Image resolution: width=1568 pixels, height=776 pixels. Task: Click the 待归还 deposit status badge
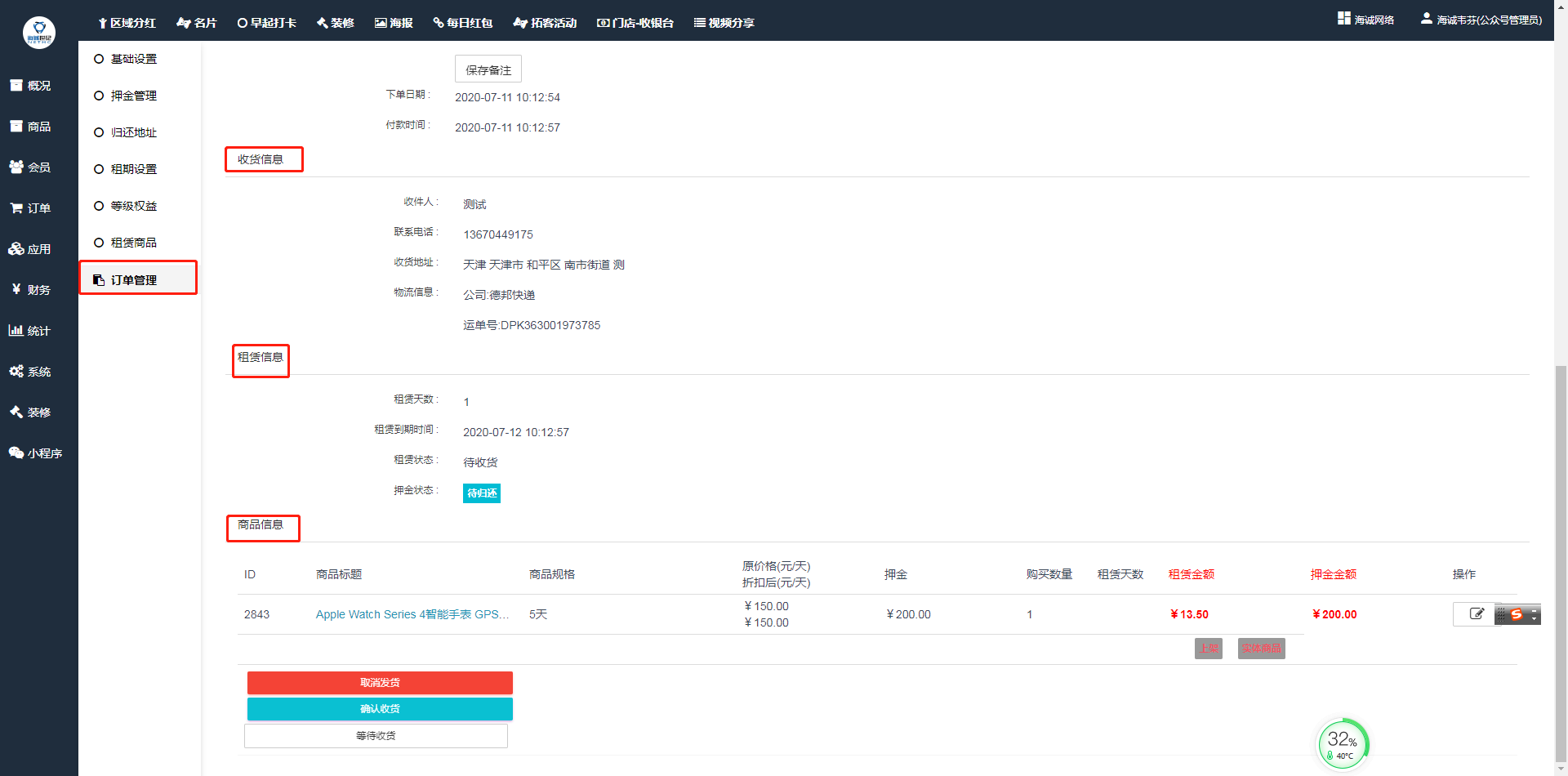(x=482, y=493)
